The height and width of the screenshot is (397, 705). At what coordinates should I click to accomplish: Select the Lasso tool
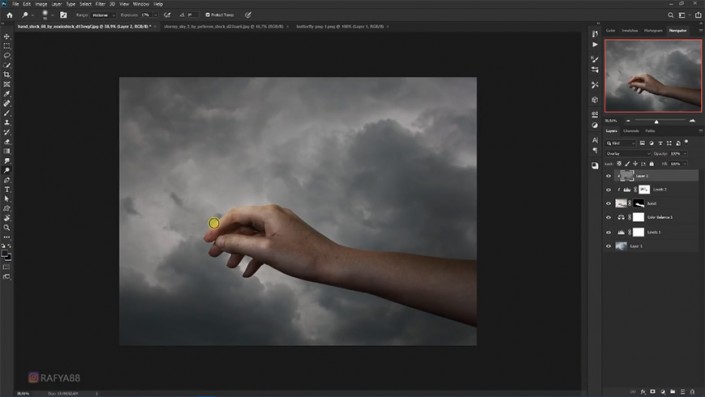[7, 56]
